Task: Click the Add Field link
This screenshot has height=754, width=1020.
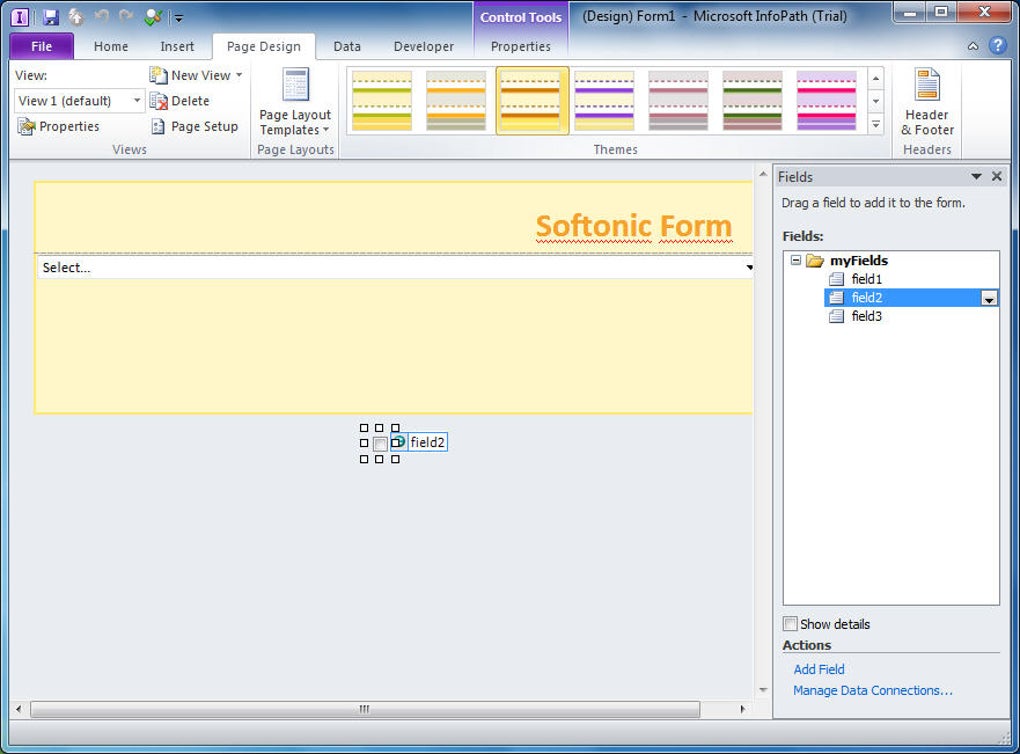Action: click(x=818, y=669)
